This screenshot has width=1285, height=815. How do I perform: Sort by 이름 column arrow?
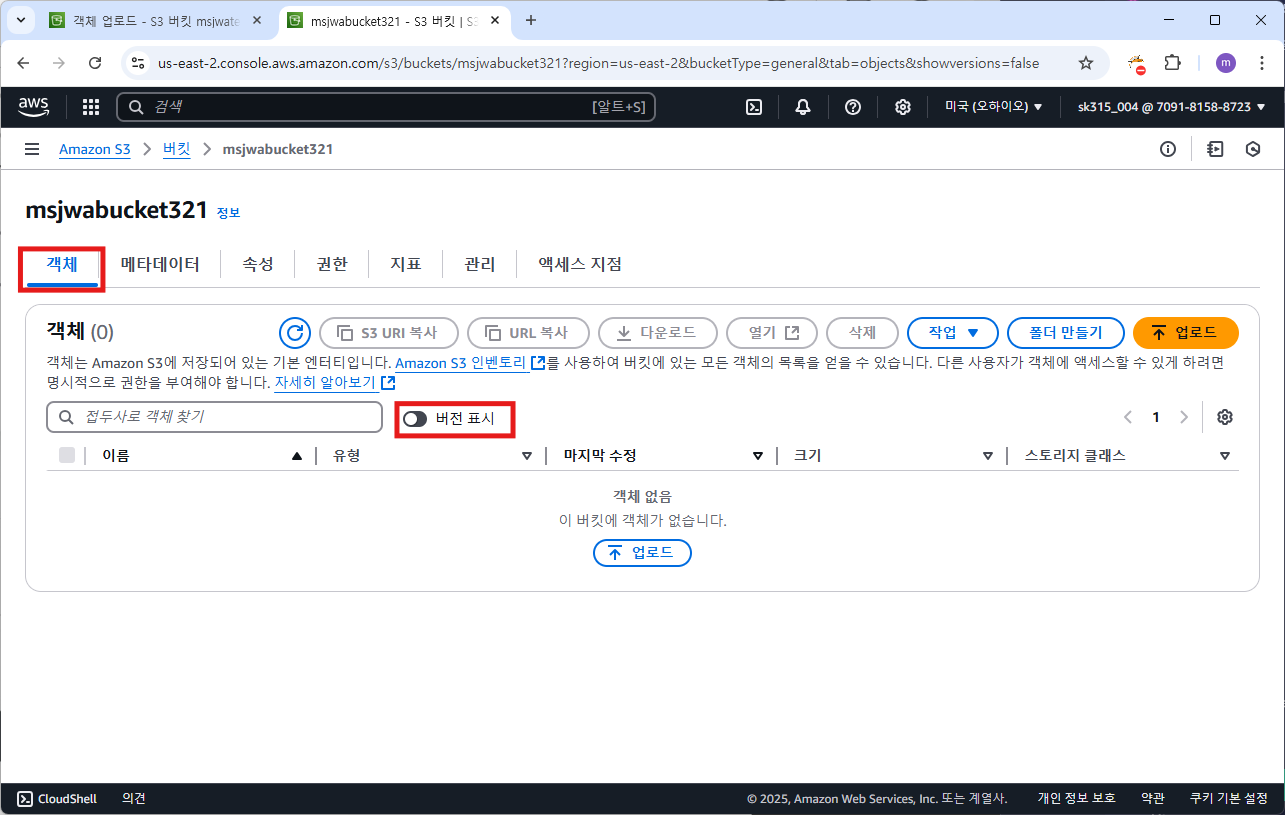pos(296,456)
